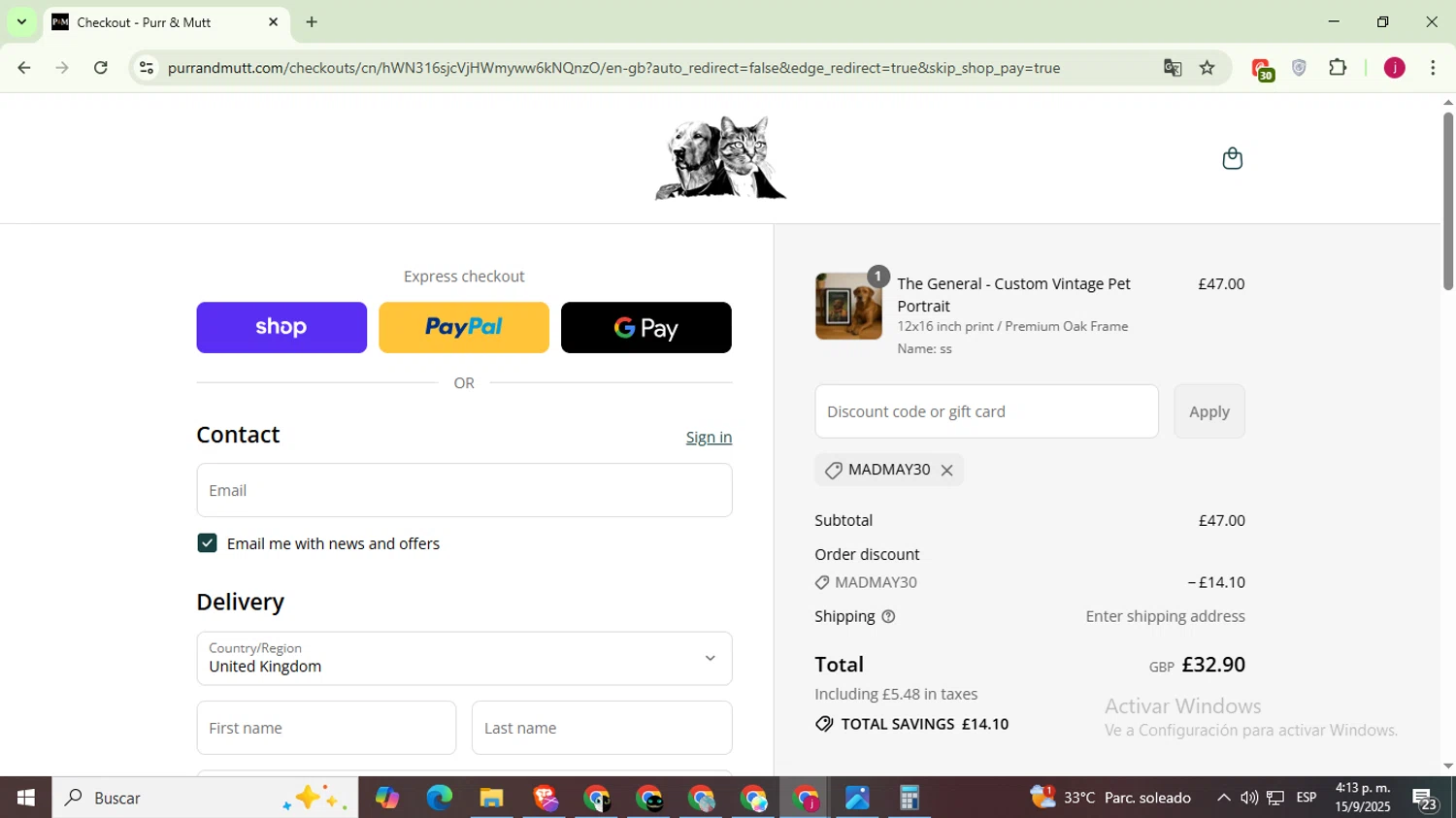Click the network icon in the system tray
Viewport: 1456px width, 818px height.
coord(1275,798)
